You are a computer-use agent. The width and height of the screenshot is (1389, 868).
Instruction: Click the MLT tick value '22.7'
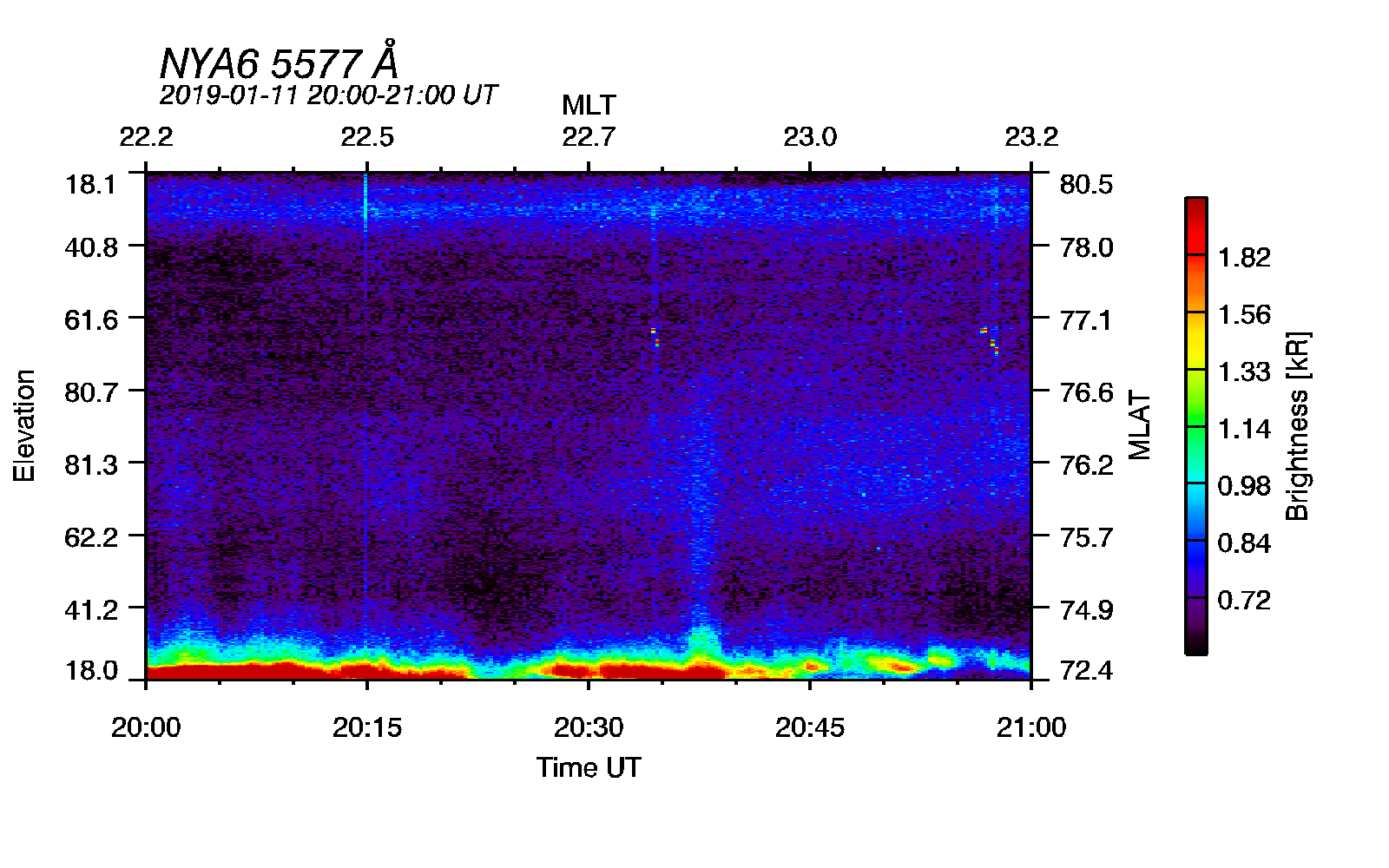(x=589, y=137)
